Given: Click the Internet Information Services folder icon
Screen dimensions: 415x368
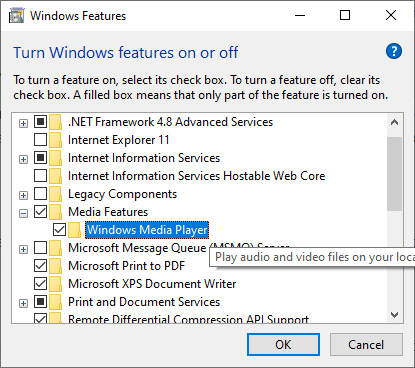Looking at the screenshot, I should pyautogui.click(x=55, y=158).
